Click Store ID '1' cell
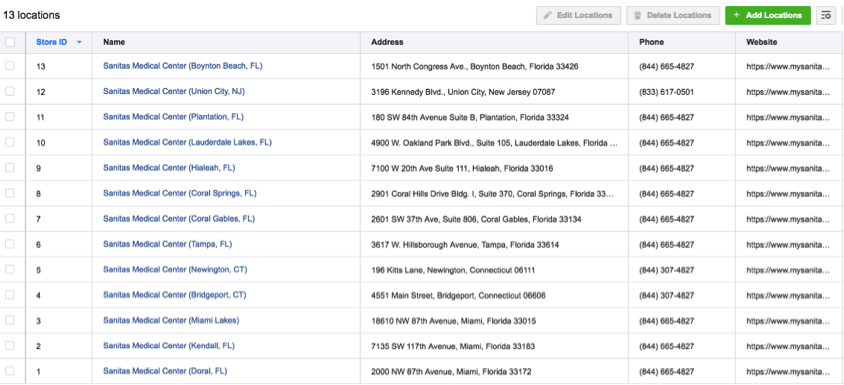 point(38,372)
